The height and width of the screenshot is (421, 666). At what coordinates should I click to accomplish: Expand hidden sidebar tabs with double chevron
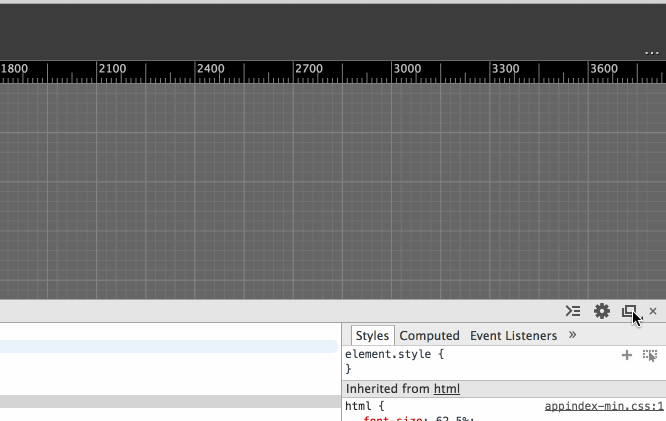(x=573, y=335)
